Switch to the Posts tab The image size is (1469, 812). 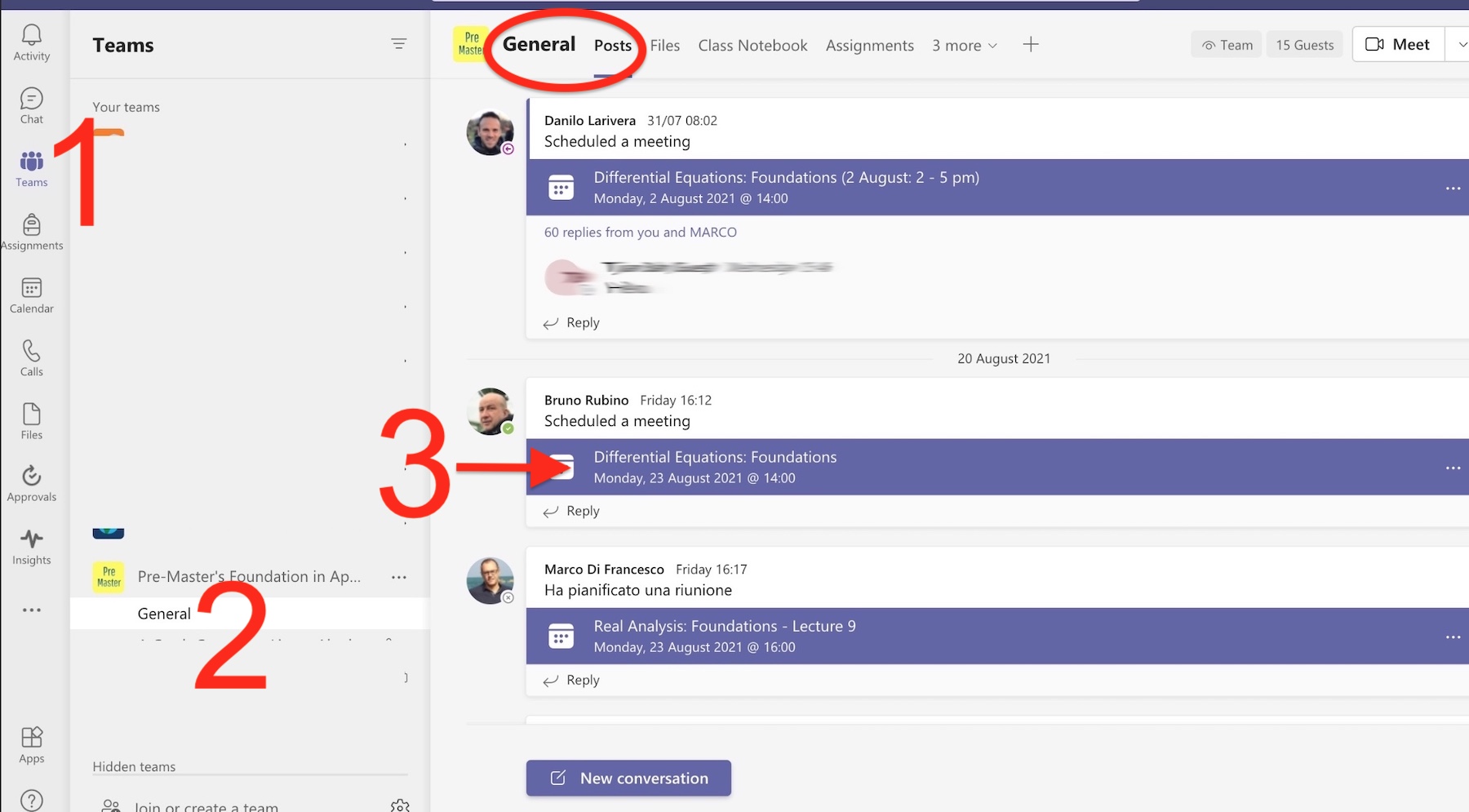click(613, 46)
